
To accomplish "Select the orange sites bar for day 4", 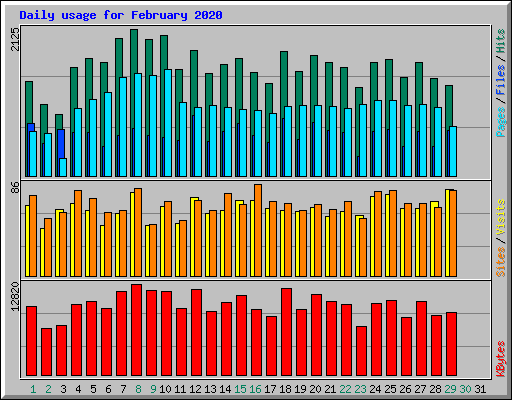I will click(78, 233).
